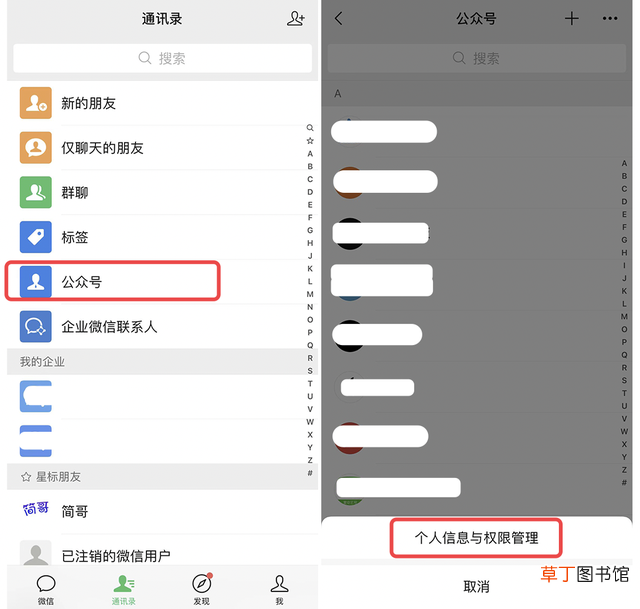The image size is (640, 609).
Task: Open the green 群聊 icon
Action: coord(36,192)
